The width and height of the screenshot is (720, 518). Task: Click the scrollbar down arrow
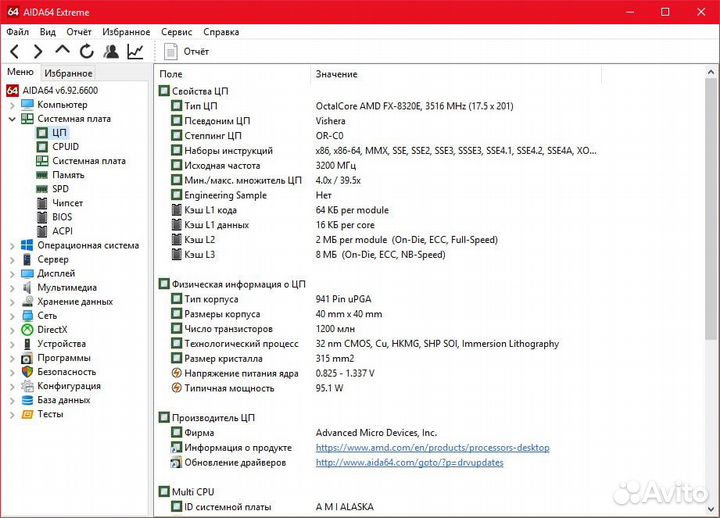(x=711, y=509)
